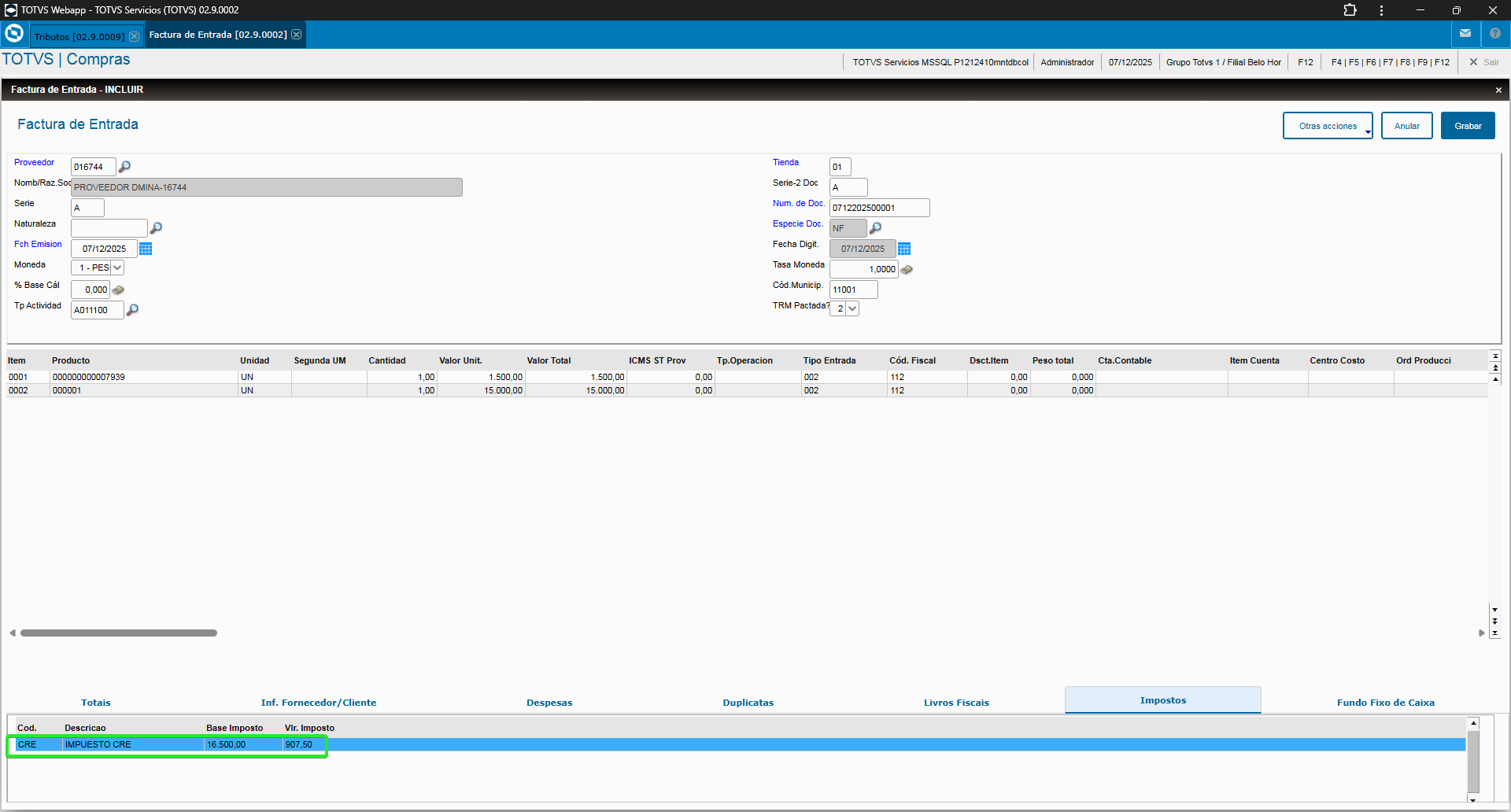Jump to first row in items grid
Screen dimensions: 1511x812
(1495, 356)
